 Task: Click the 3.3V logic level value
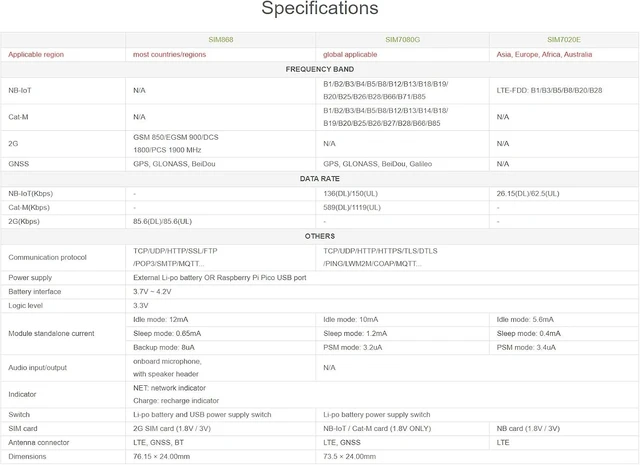pos(141,305)
